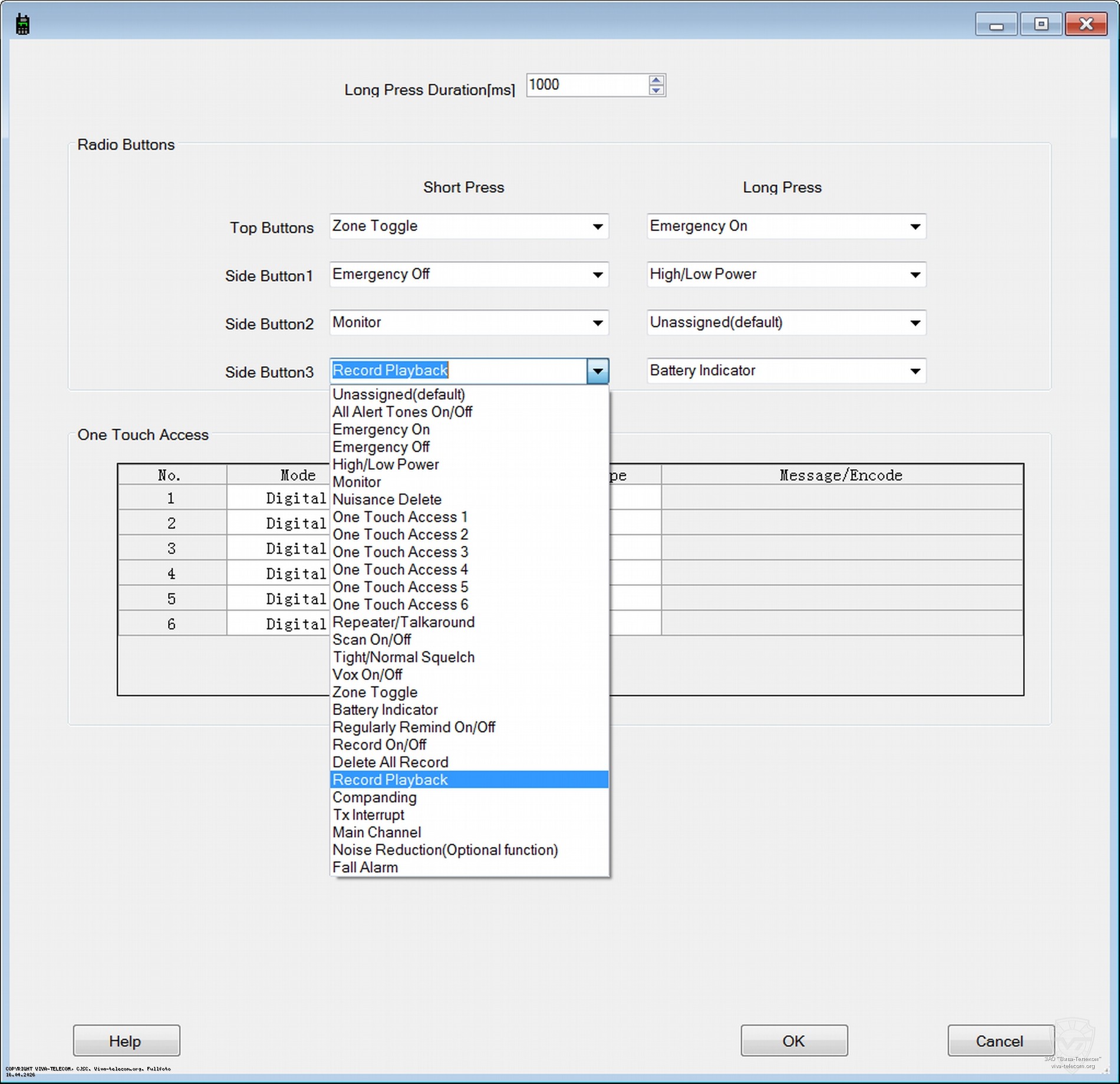
Task: Select Fall Alarm list entry
Action: tap(365, 868)
